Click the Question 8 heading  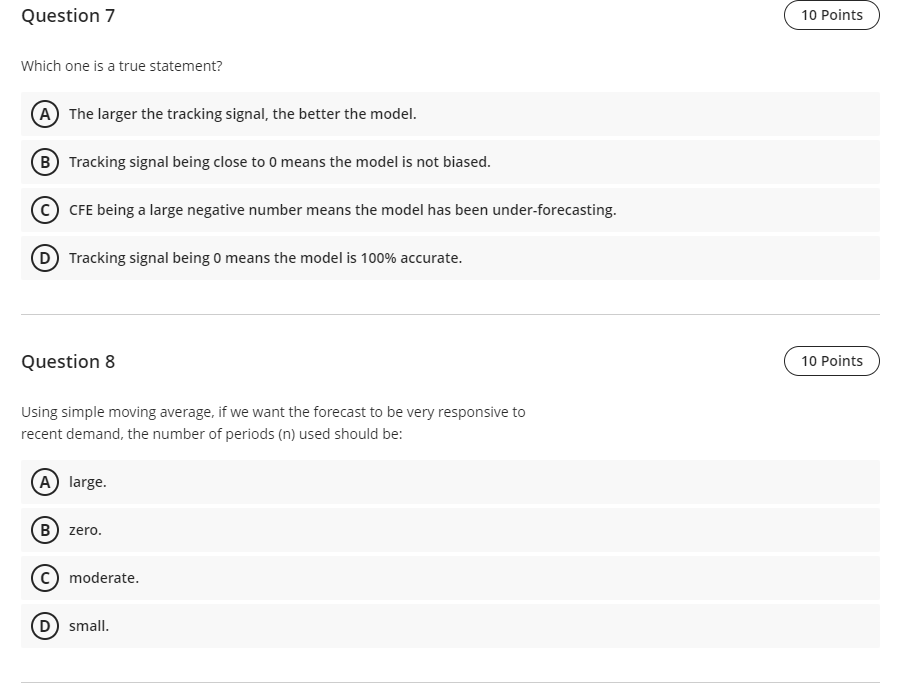68,361
